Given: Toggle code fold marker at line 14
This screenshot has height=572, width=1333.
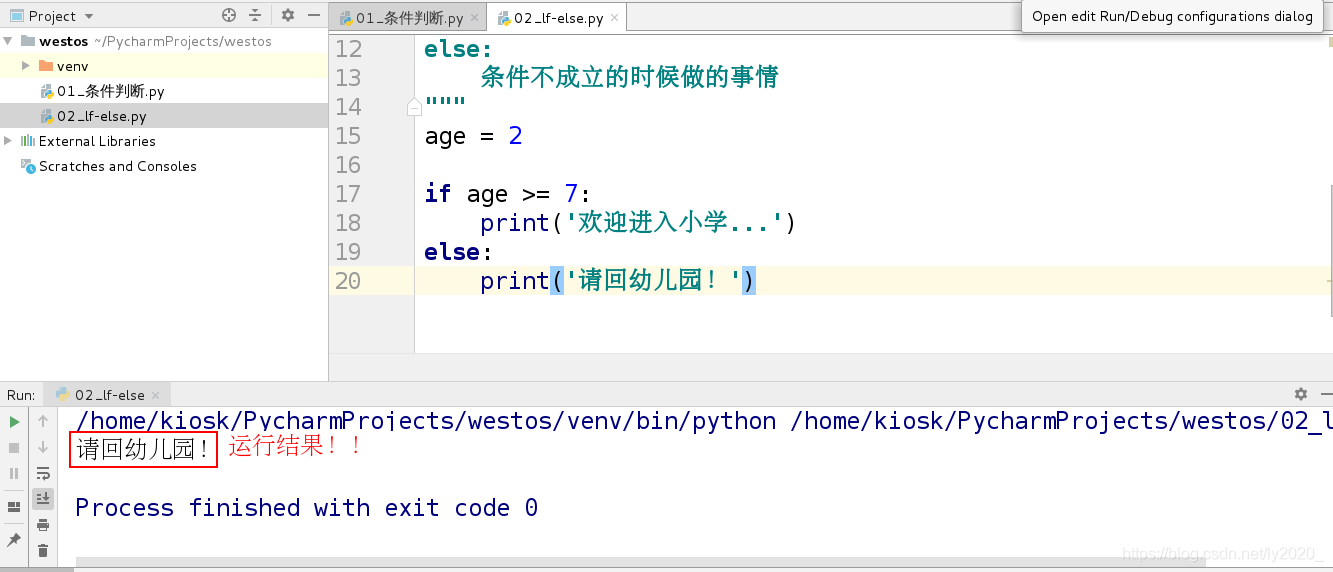Looking at the screenshot, I should pos(414,106).
